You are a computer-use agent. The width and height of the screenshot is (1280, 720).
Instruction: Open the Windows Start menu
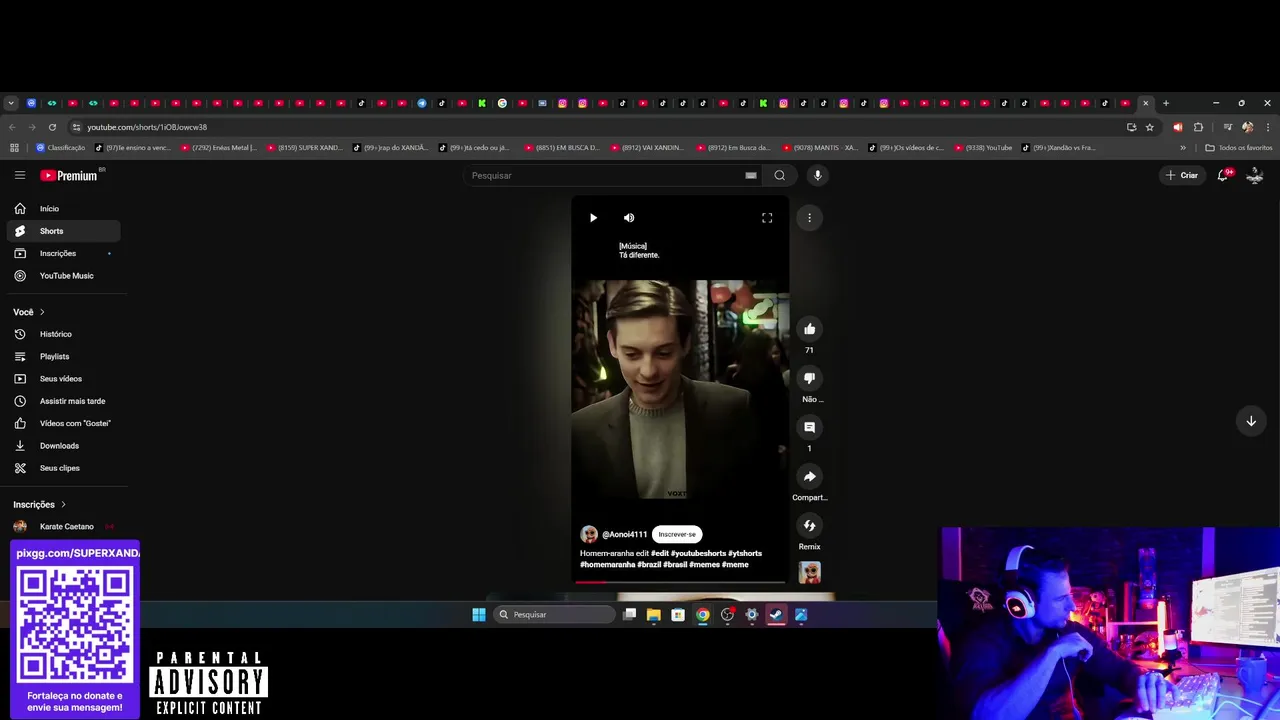pyautogui.click(x=479, y=614)
